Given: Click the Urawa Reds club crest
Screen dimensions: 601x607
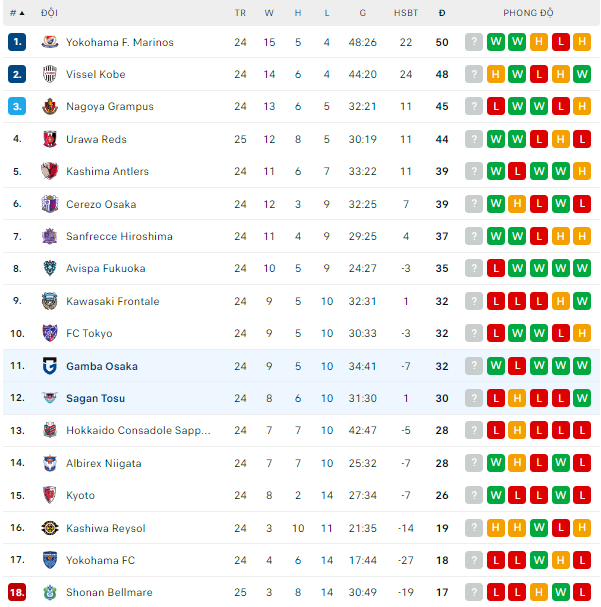Looking at the screenshot, I should [x=50, y=139].
